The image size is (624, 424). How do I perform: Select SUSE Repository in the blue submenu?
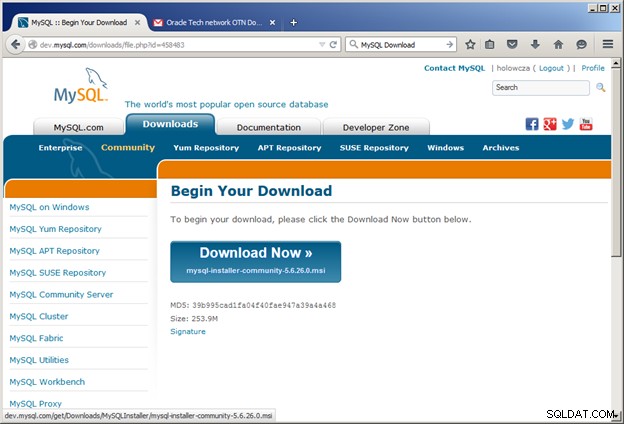pyautogui.click(x=374, y=148)
